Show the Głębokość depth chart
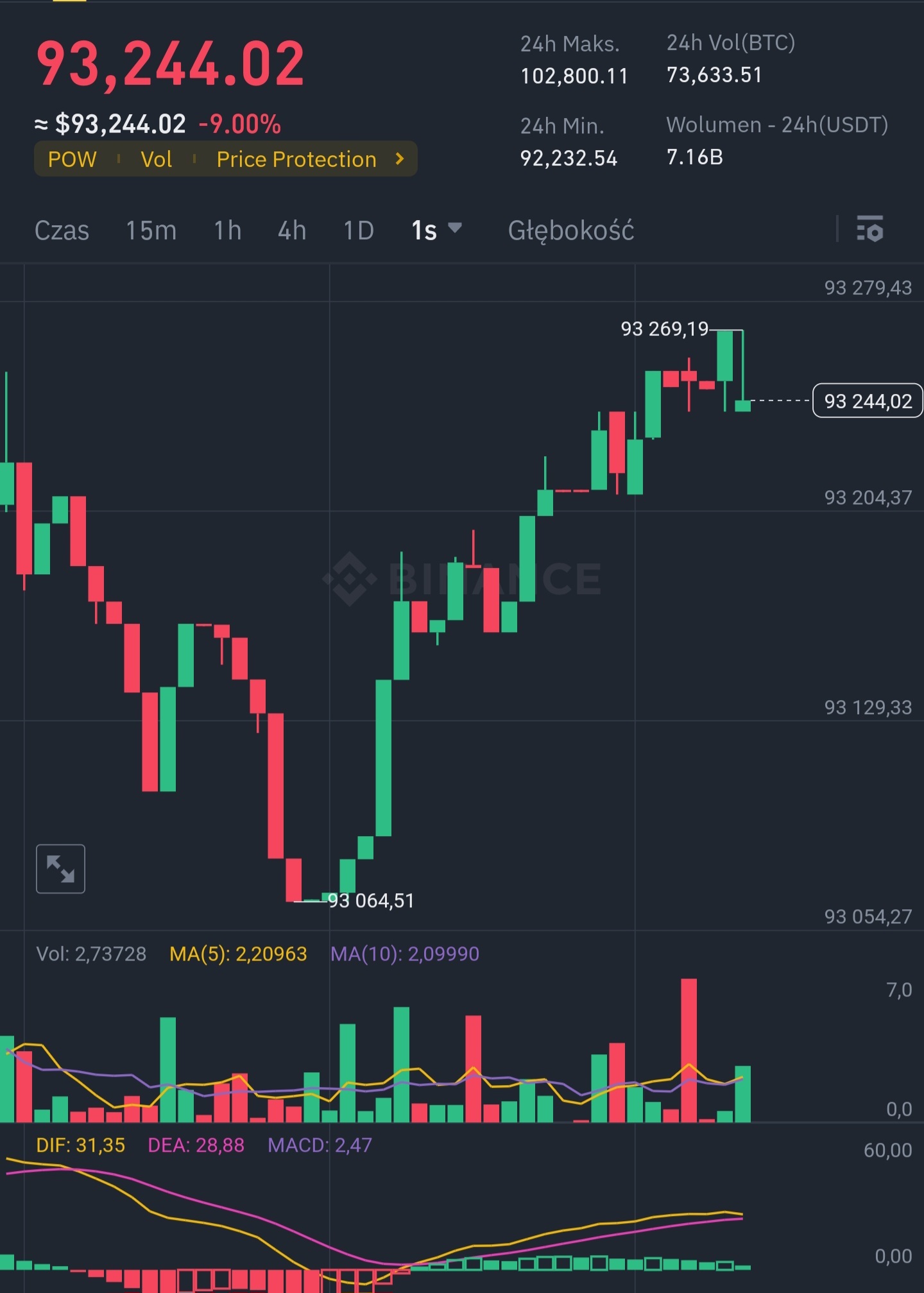The width and height of the screenshot is (924, 1293). [570, 230]
